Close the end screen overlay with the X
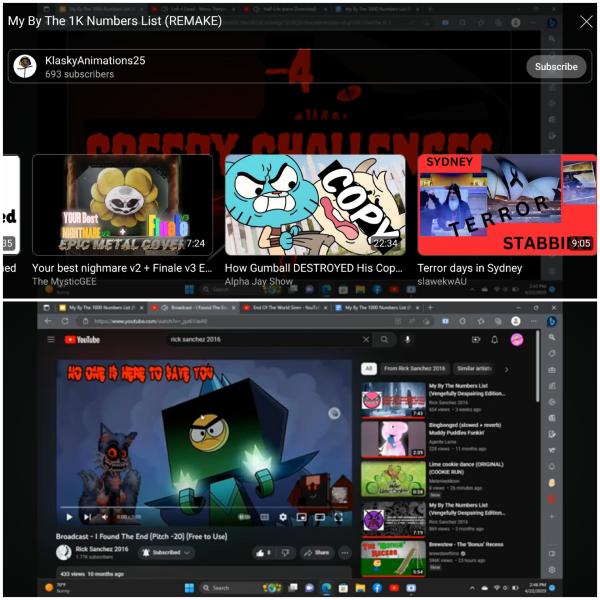Image resolution: width=600 pixels, height=600 pixels. 586,21
